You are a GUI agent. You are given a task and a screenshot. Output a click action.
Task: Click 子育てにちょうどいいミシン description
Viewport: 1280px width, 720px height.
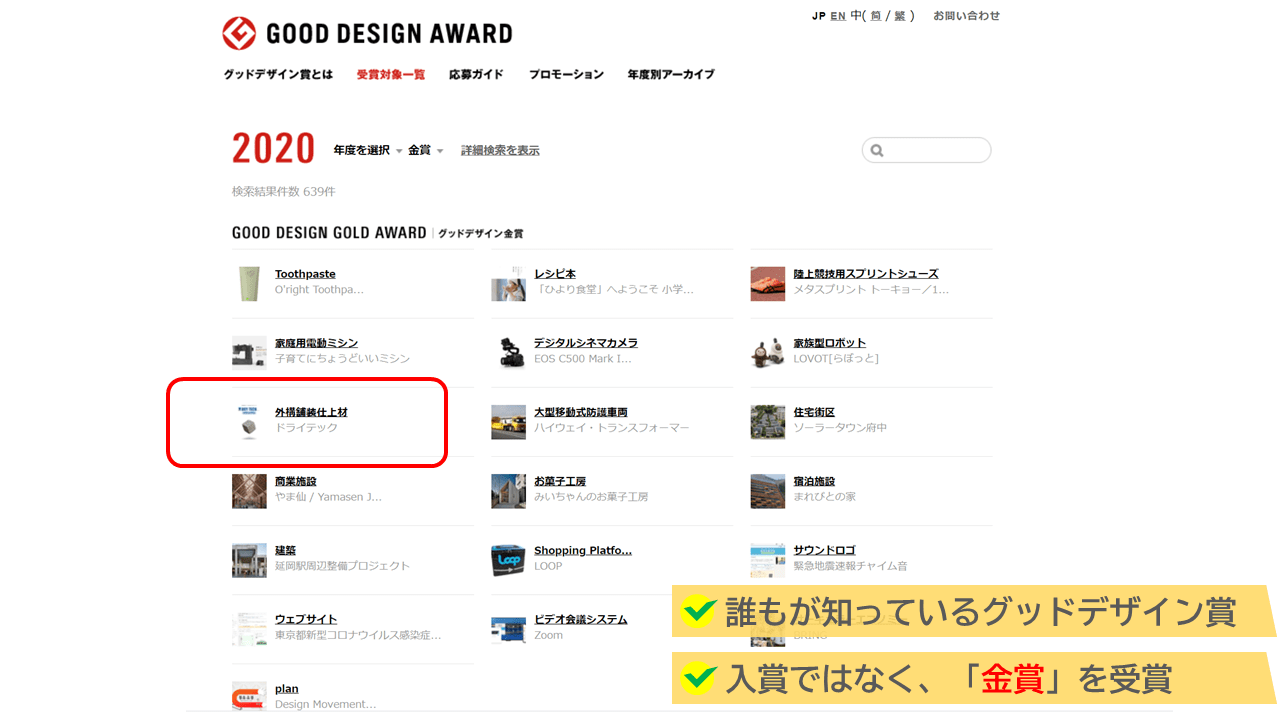[343, 358]
